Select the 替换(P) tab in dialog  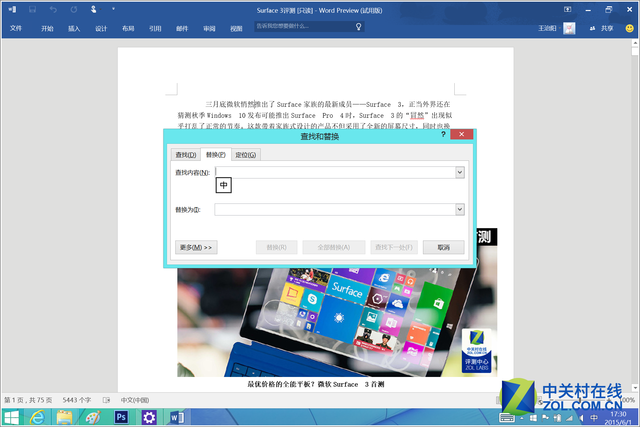[216, 154]
